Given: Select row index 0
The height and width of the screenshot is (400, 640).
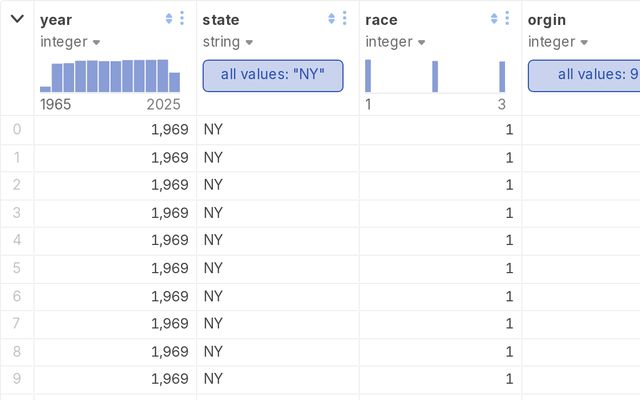Looking at the screenshot, I should (x=17, y=129).
